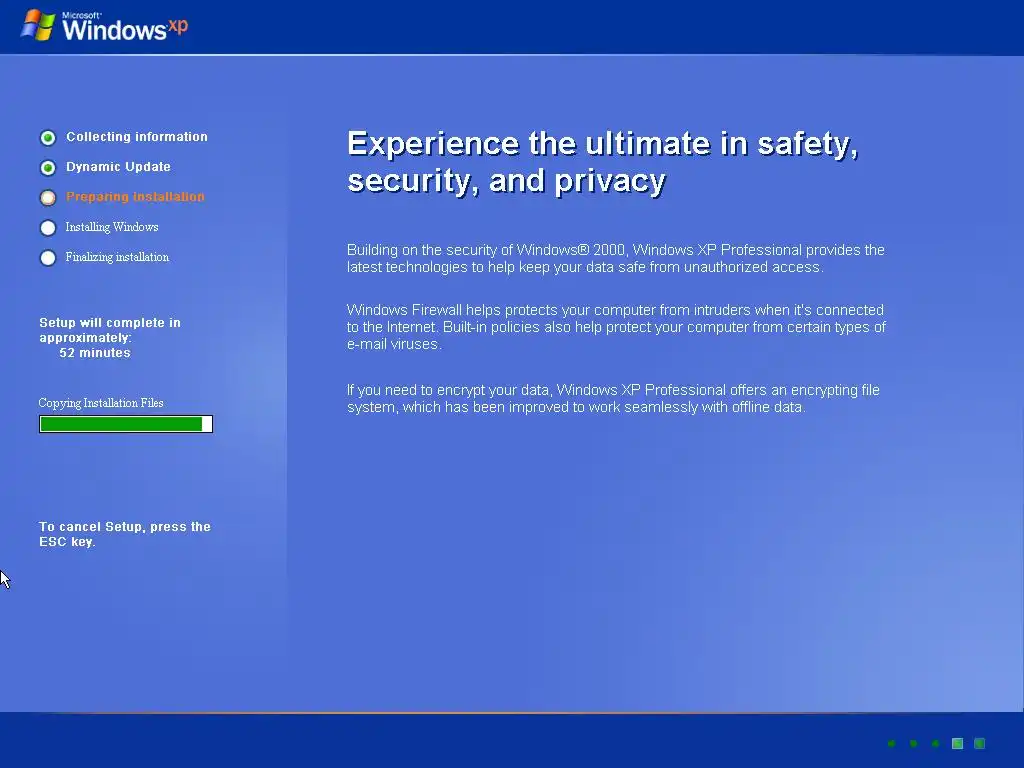Click the empty bullet beside Installing Windows
1024x768 pixels.
pos(48,228)
